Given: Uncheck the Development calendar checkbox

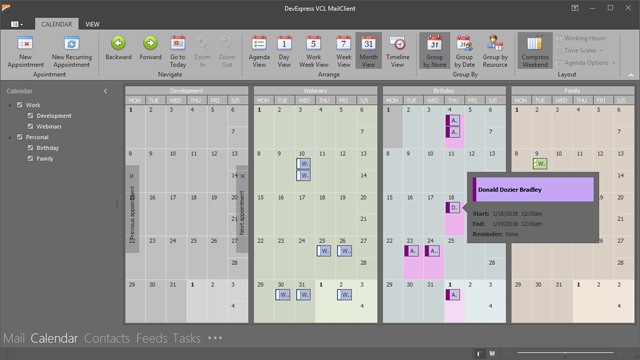Looking at the screenshot, I should coord(30,116).
